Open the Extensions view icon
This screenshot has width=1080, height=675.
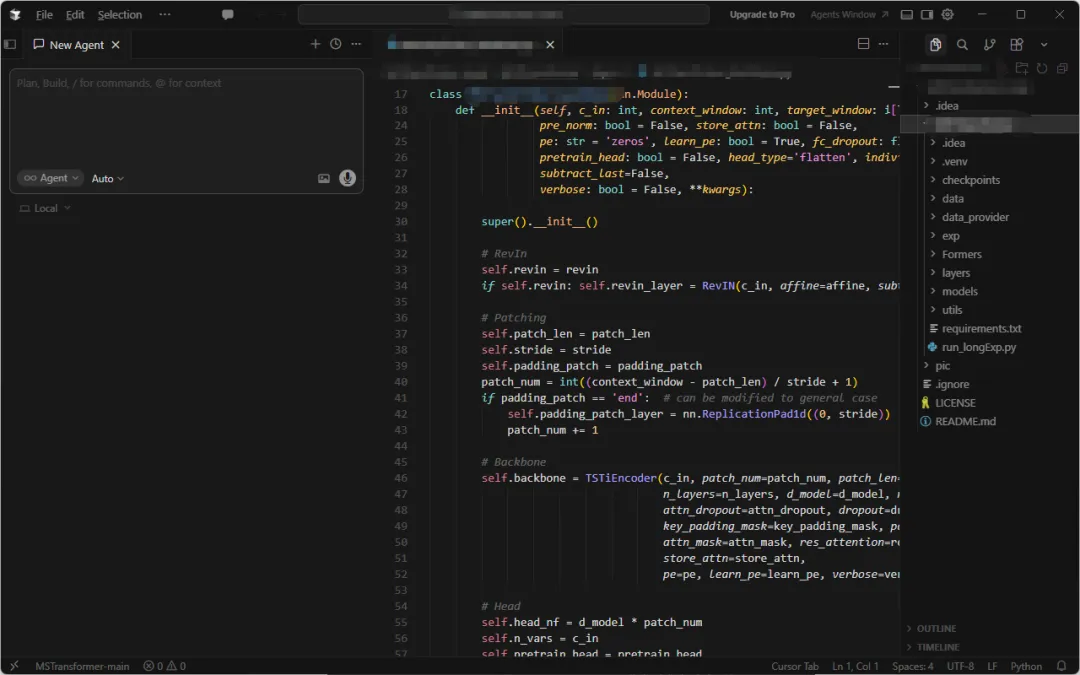pyautogui.click(x=1016, y=44)
